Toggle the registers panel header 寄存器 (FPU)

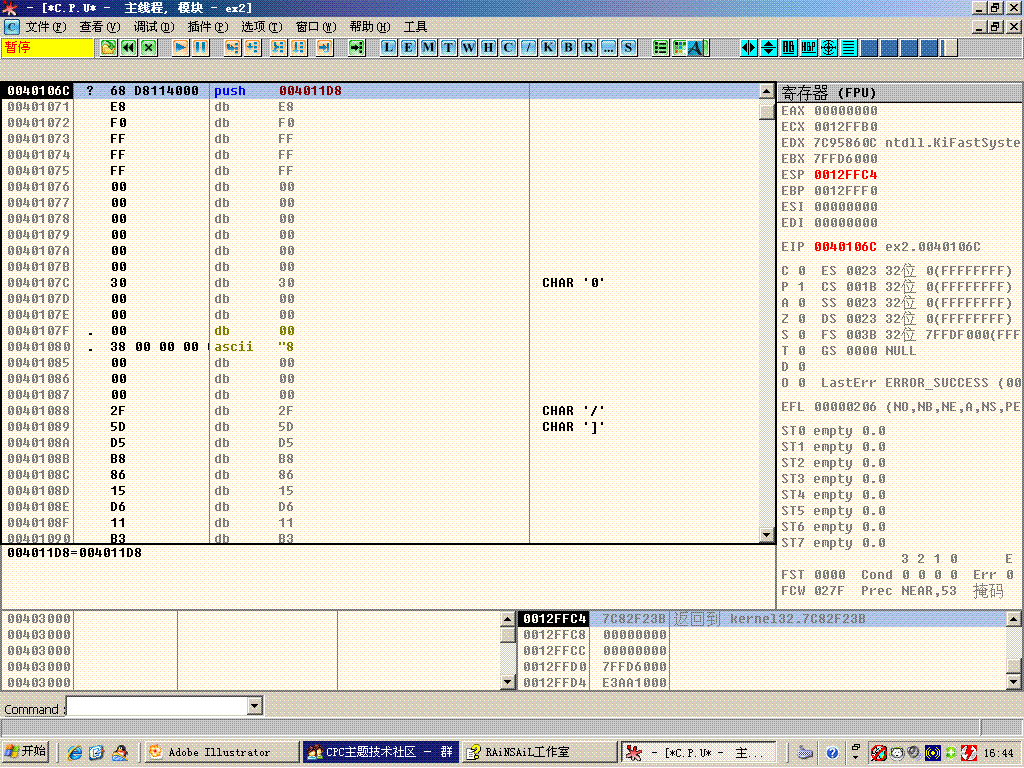900,93
